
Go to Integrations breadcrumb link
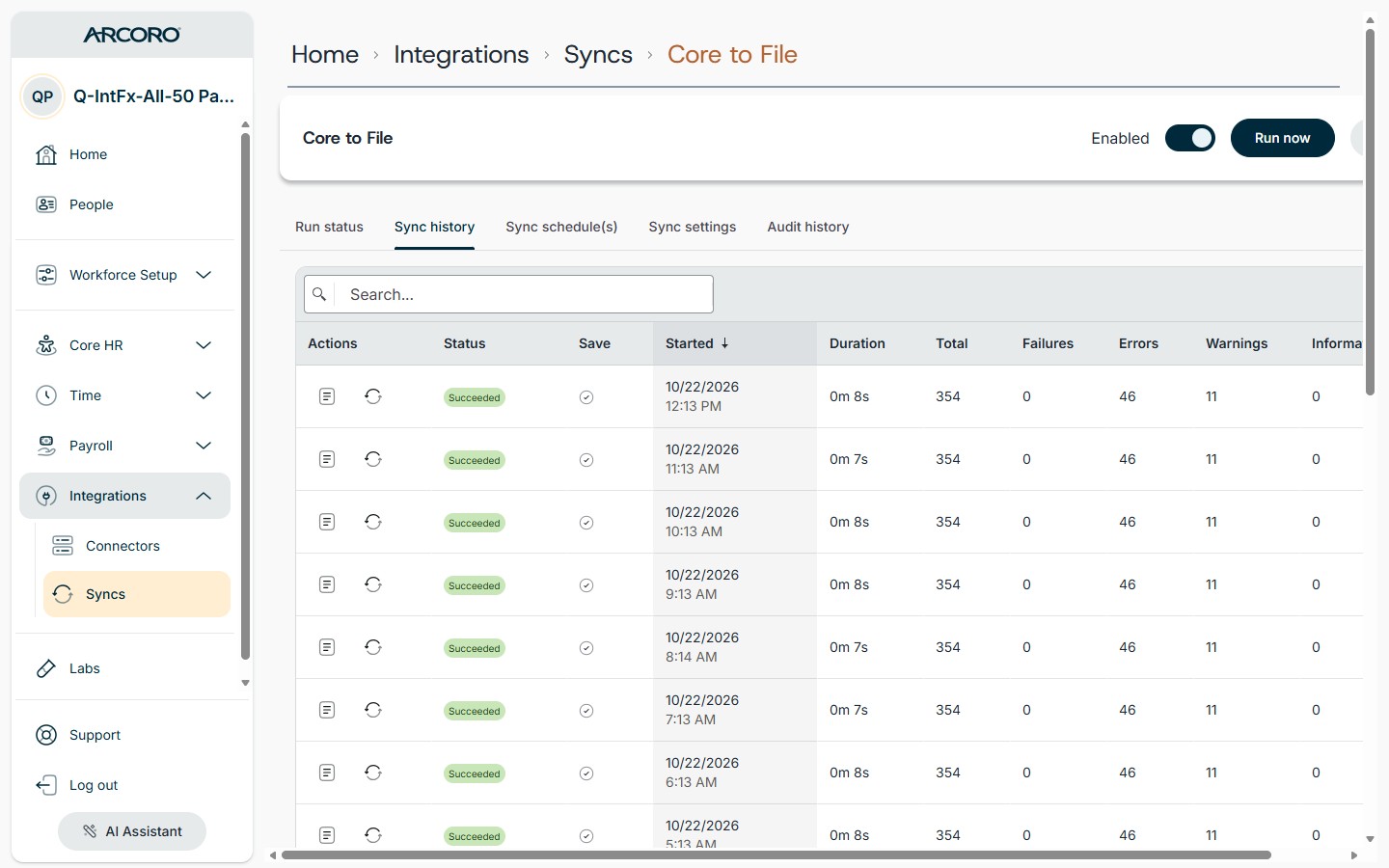[461, 55]
